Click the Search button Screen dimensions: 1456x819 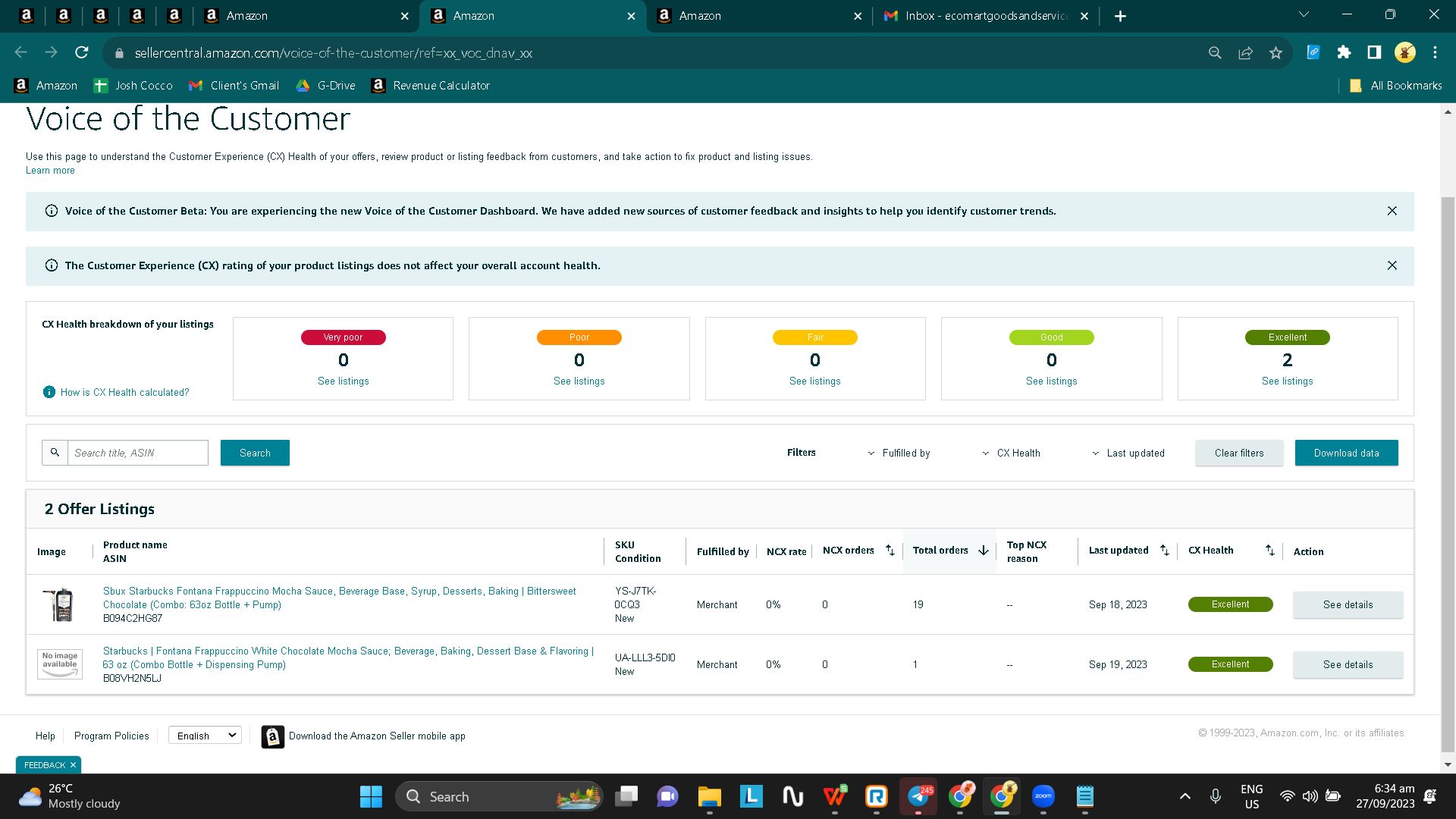click(x=255, y=453)
